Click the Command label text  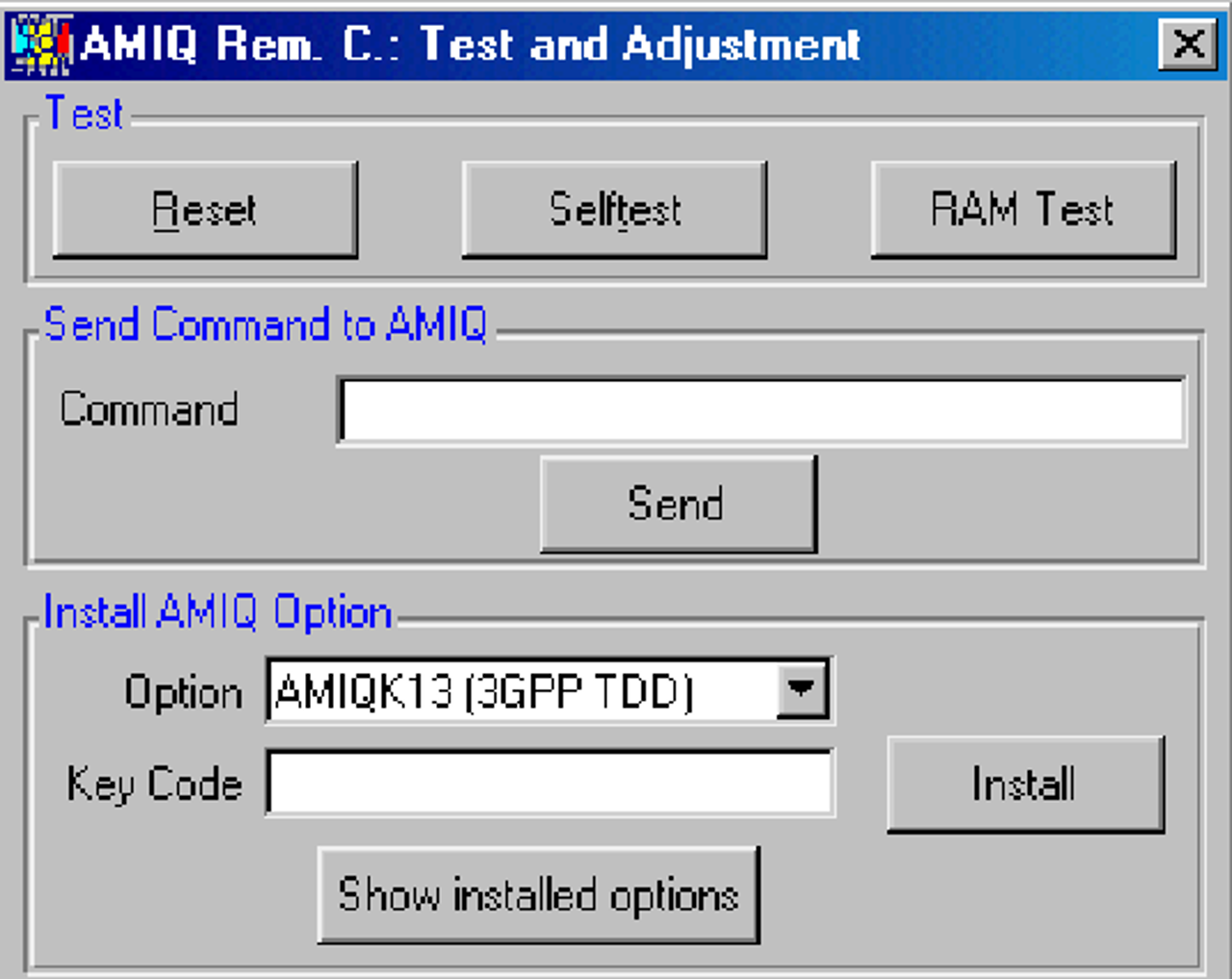149,409
